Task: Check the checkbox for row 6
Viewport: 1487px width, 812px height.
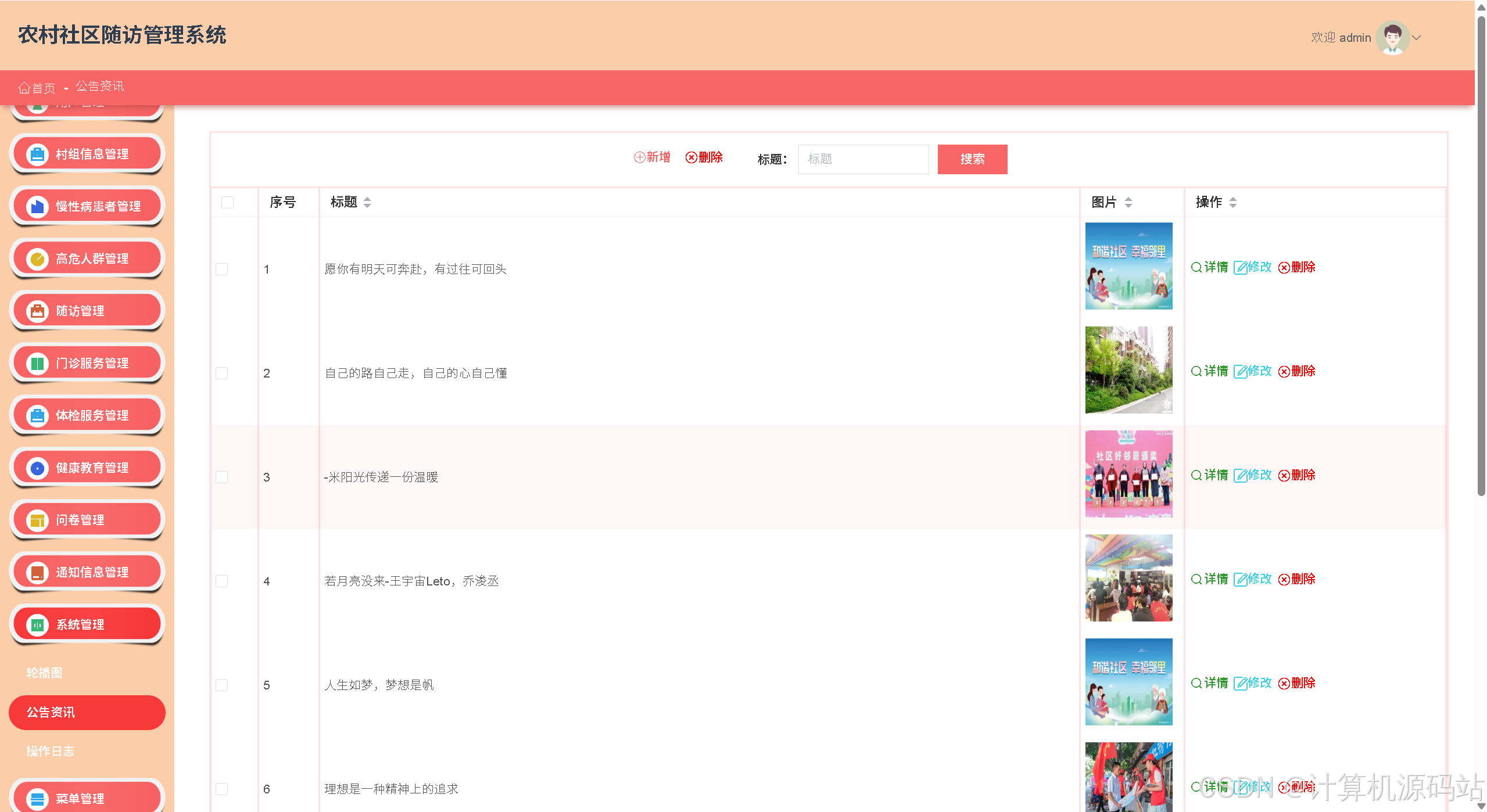Action: pos(221,789)
